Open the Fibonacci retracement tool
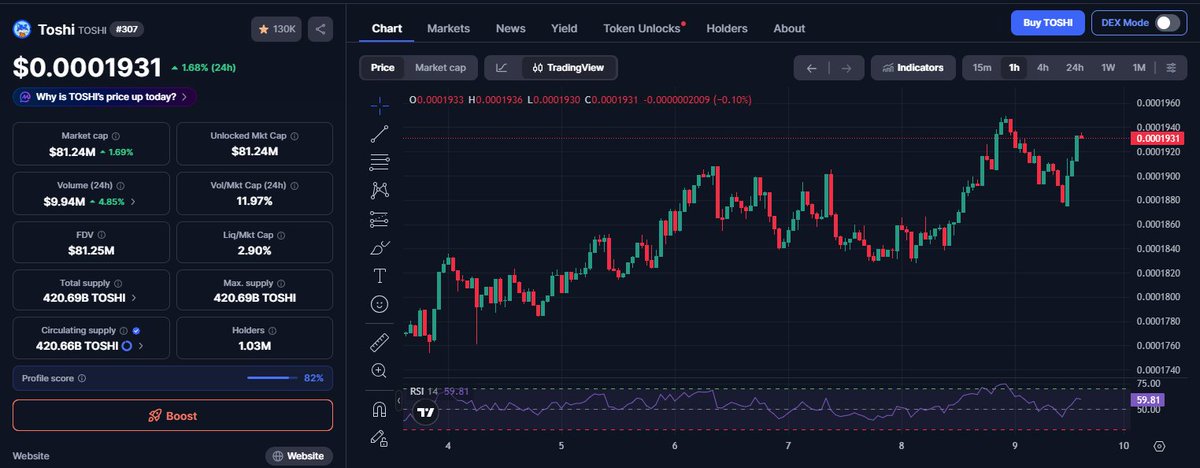 tap(380, 161)
